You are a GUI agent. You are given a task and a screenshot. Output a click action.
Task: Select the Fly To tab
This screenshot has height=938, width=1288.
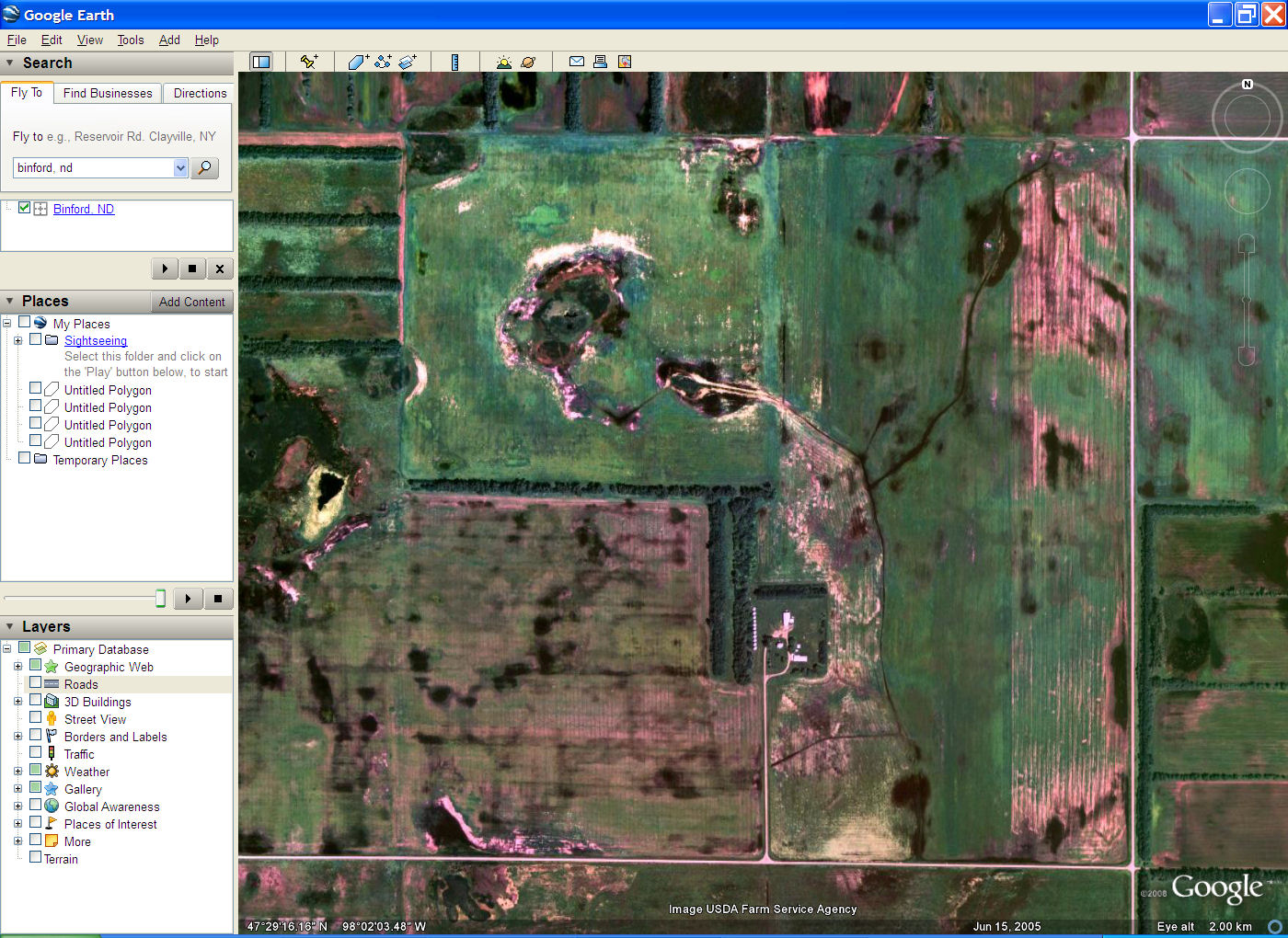pyautogui.click(x=27, y=93)
